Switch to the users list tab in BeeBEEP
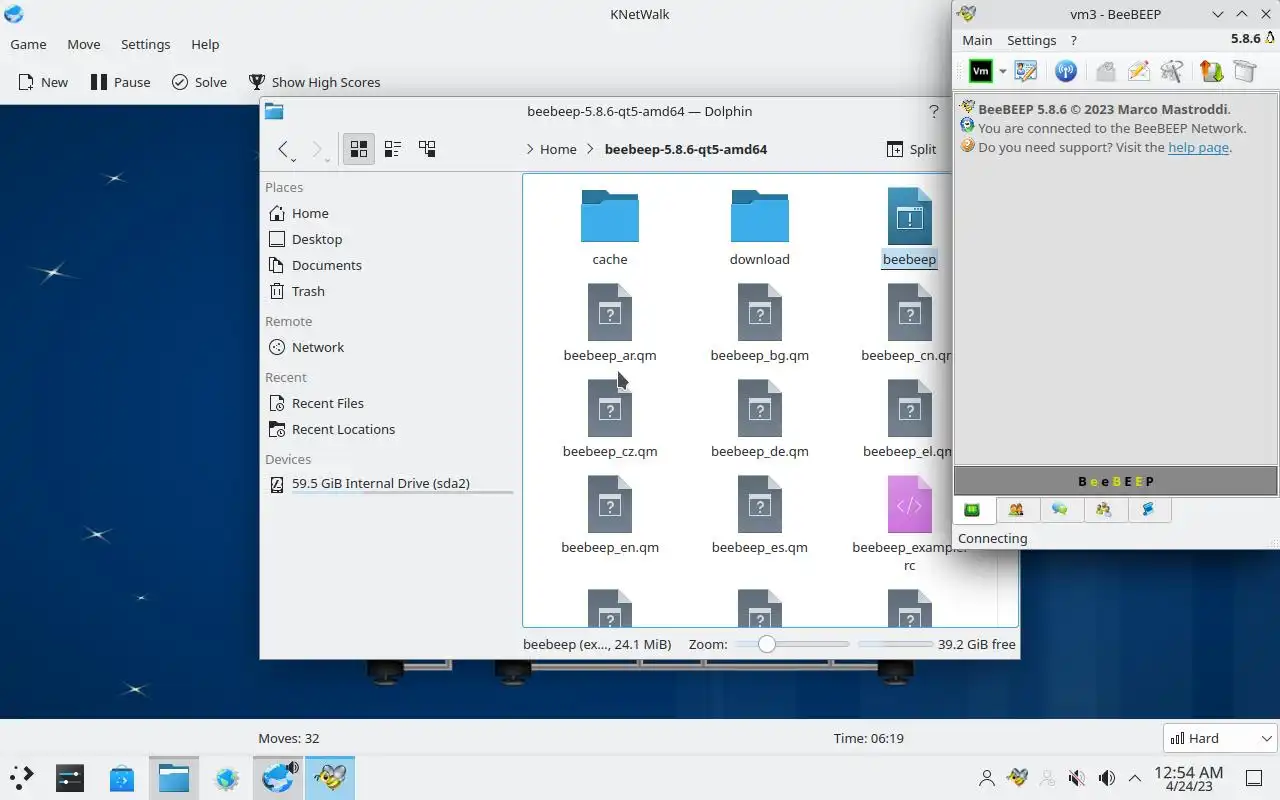 click(x=1016, y=510)
